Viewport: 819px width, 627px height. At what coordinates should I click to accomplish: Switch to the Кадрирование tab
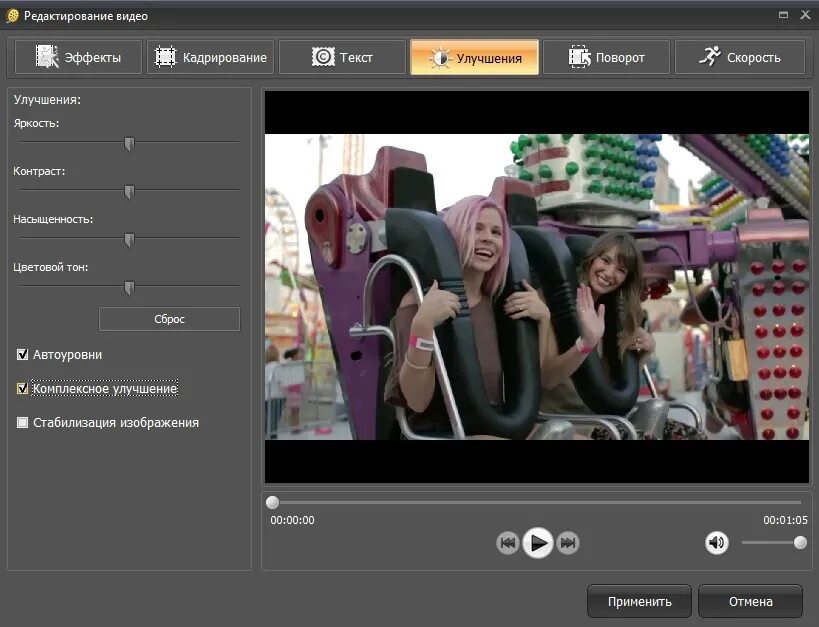210,57
